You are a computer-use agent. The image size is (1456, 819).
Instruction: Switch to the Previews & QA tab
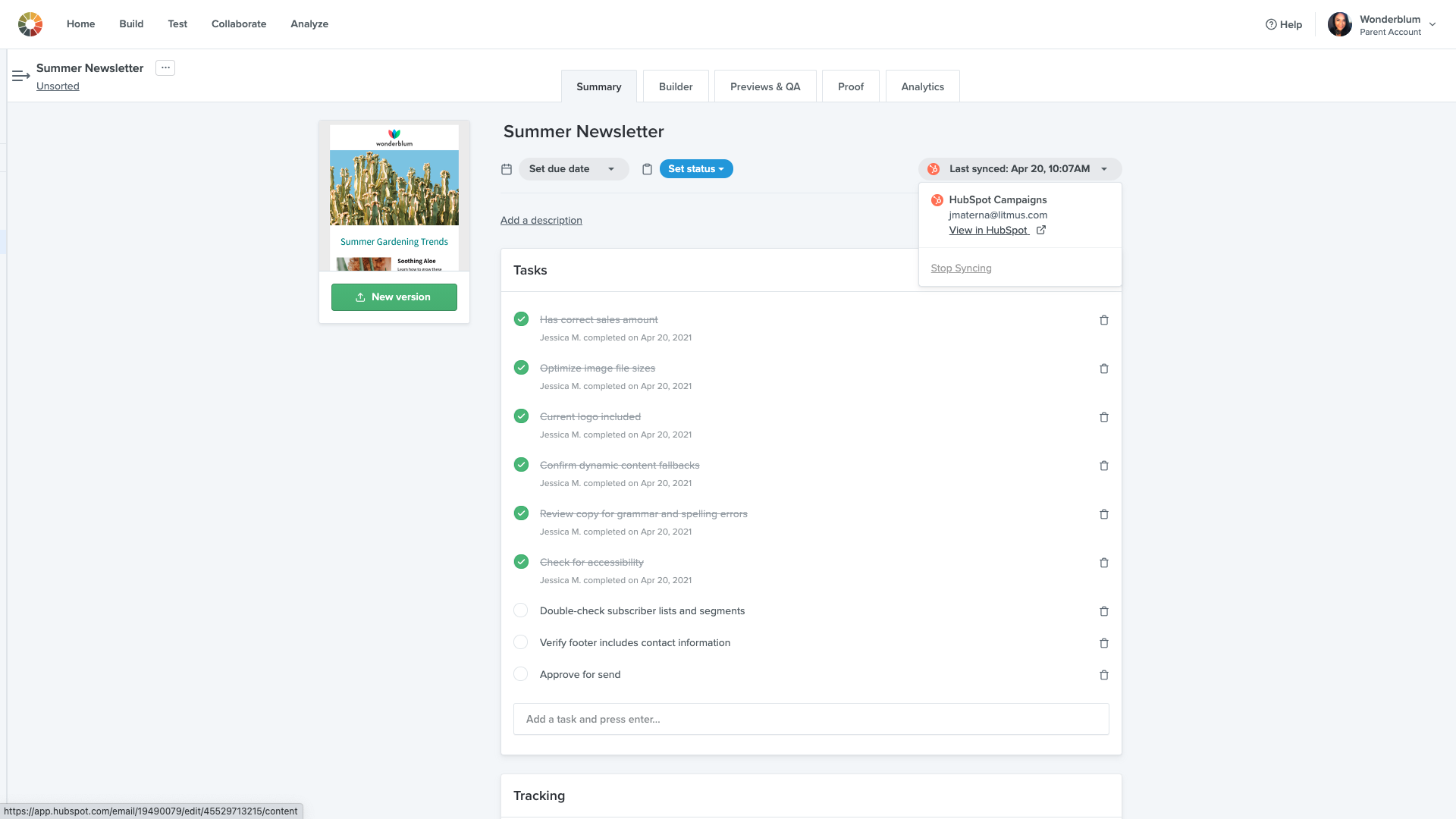765,86
